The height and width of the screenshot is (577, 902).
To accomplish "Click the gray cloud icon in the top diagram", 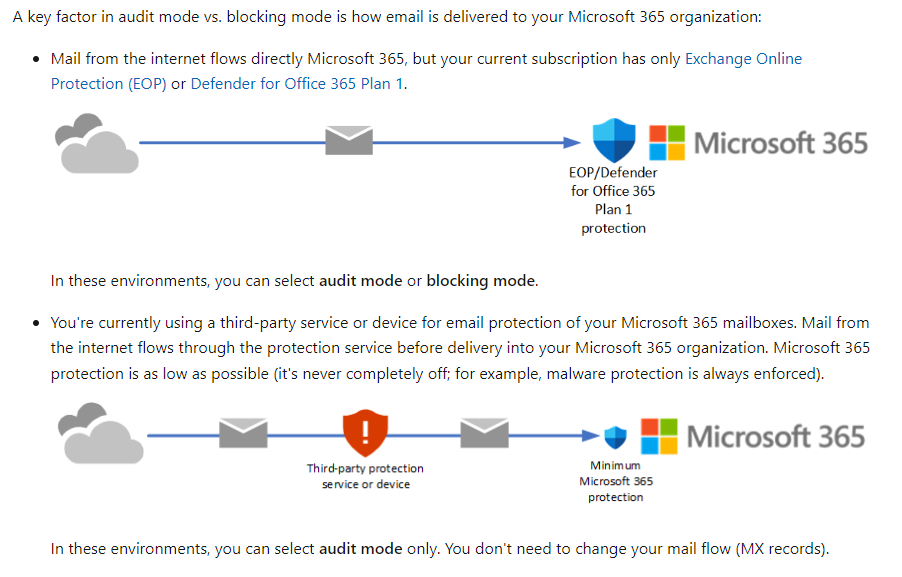I will [x=96, y=143].
